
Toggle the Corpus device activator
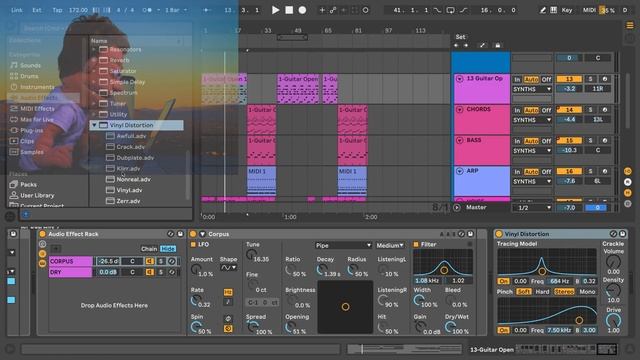coord(193,234)
